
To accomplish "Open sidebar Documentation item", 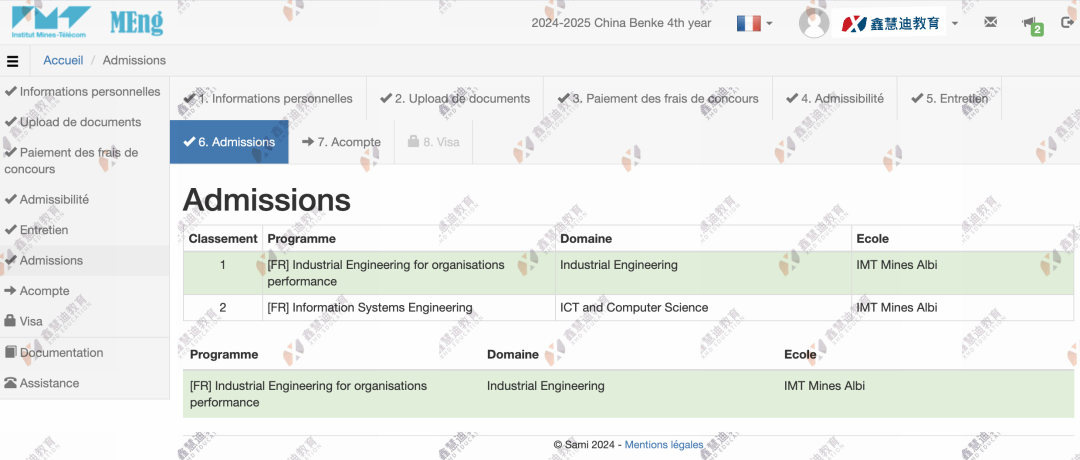I will [84, 353].
